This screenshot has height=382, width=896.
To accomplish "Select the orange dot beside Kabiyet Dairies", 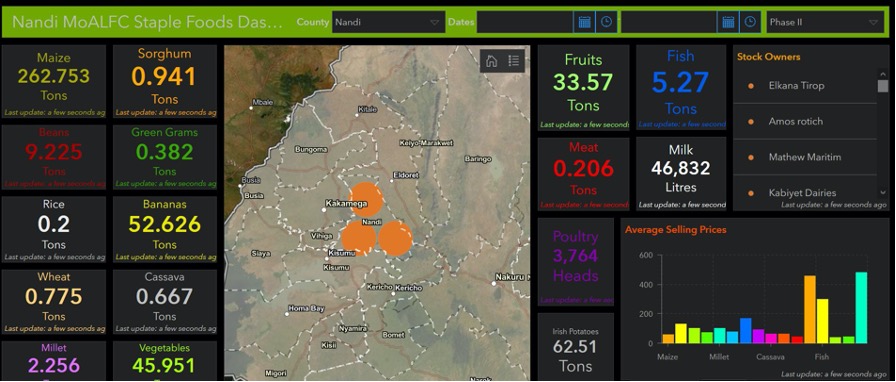I will 751,193.
